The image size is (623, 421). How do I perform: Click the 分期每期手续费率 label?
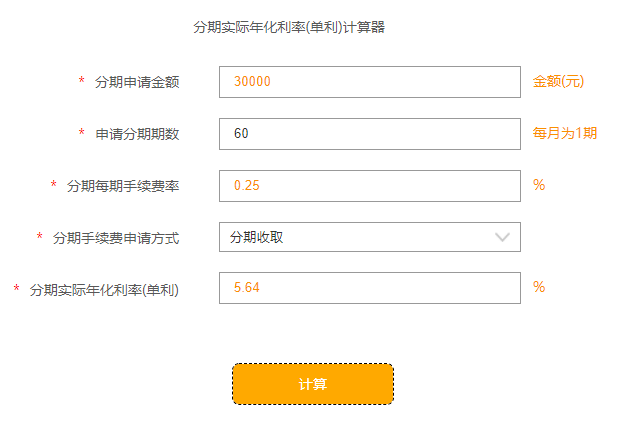point(123,186)
